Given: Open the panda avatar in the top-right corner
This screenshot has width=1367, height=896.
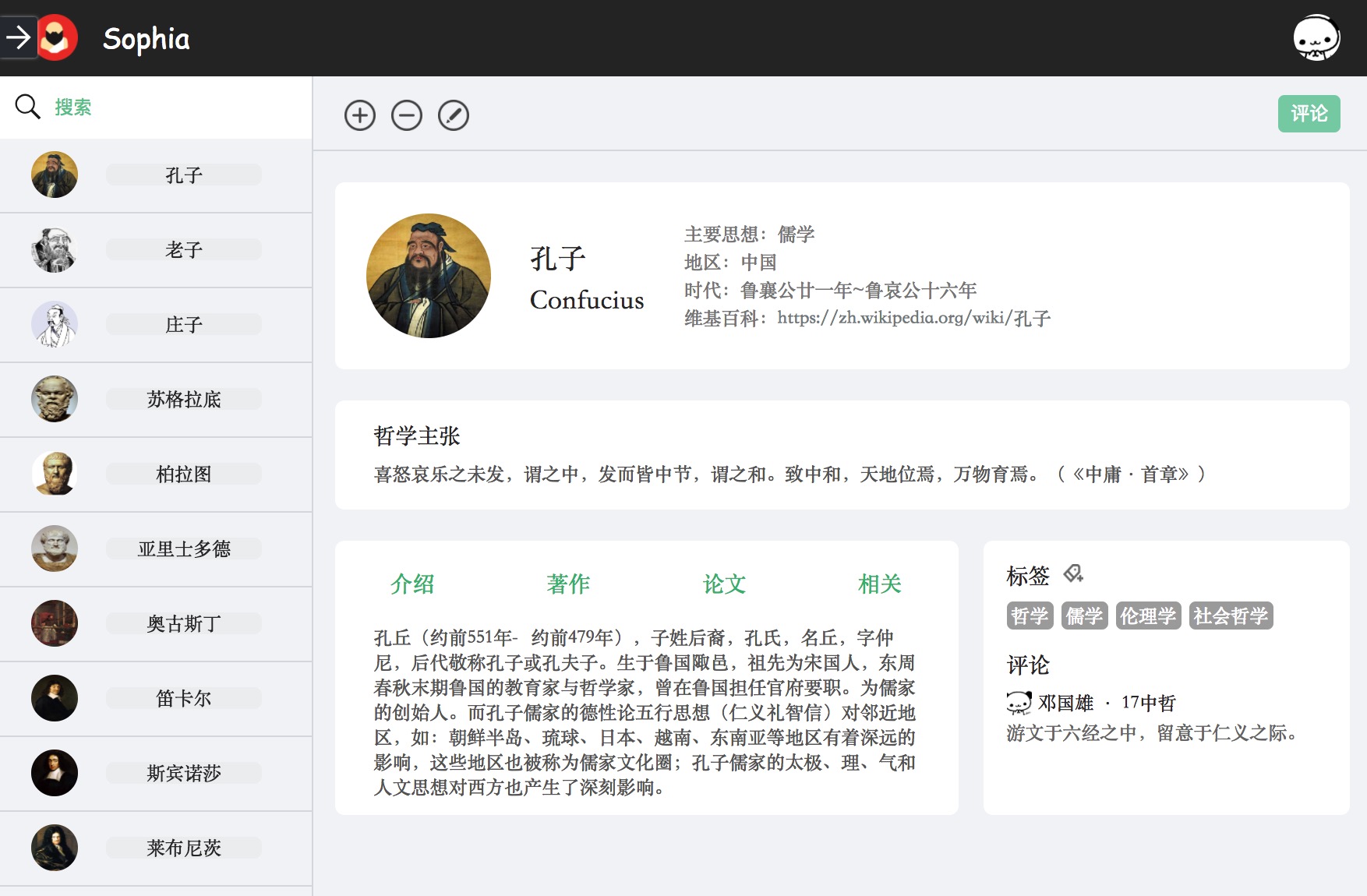Looking at the screenshot, I should 1319,36.
